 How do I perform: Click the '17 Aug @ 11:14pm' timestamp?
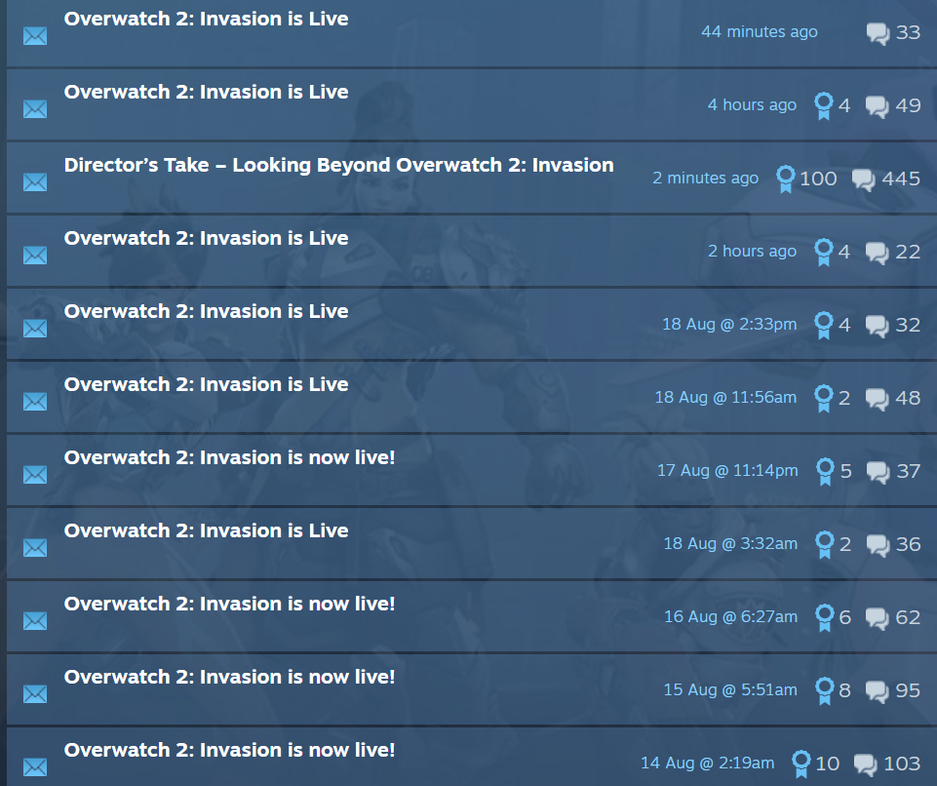(x=728, y=471)
